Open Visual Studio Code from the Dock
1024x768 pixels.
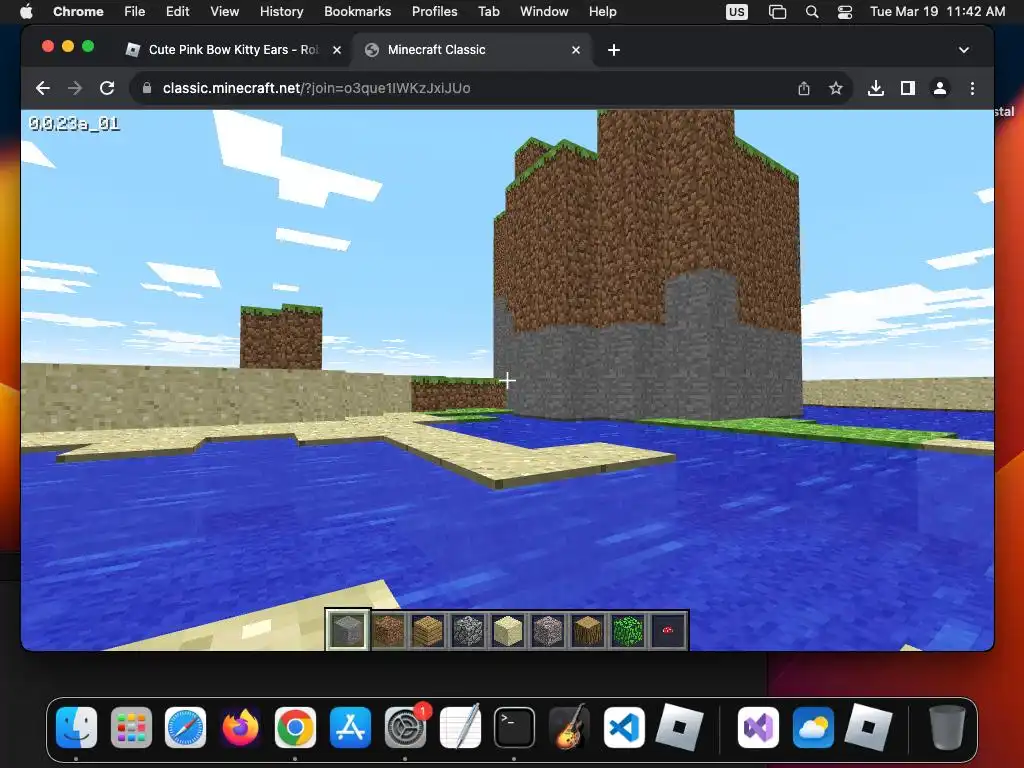pos(624,728)
